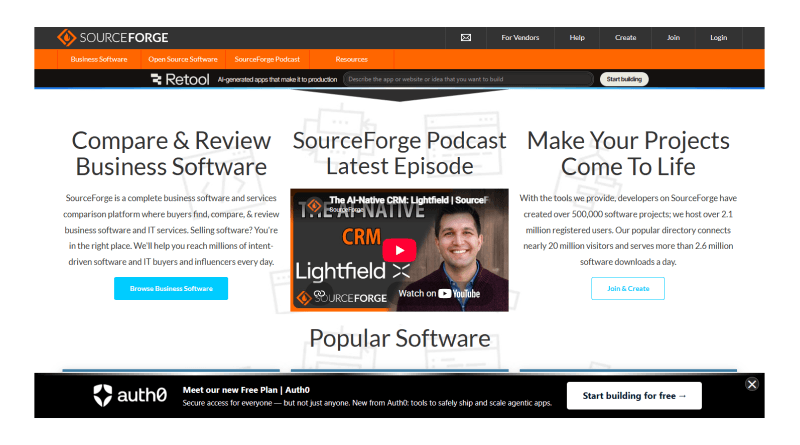Image resolution: width=800 pixels, height=445 pixels.
Task: Open the Resources tab
Action: click(x=352, y=59)
